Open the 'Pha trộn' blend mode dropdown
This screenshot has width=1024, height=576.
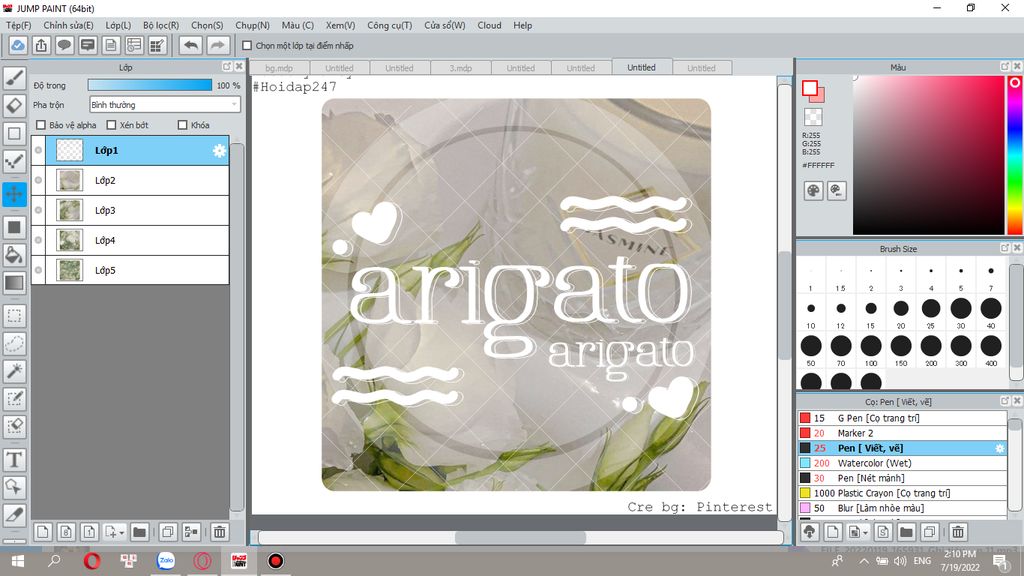(165, 104)
